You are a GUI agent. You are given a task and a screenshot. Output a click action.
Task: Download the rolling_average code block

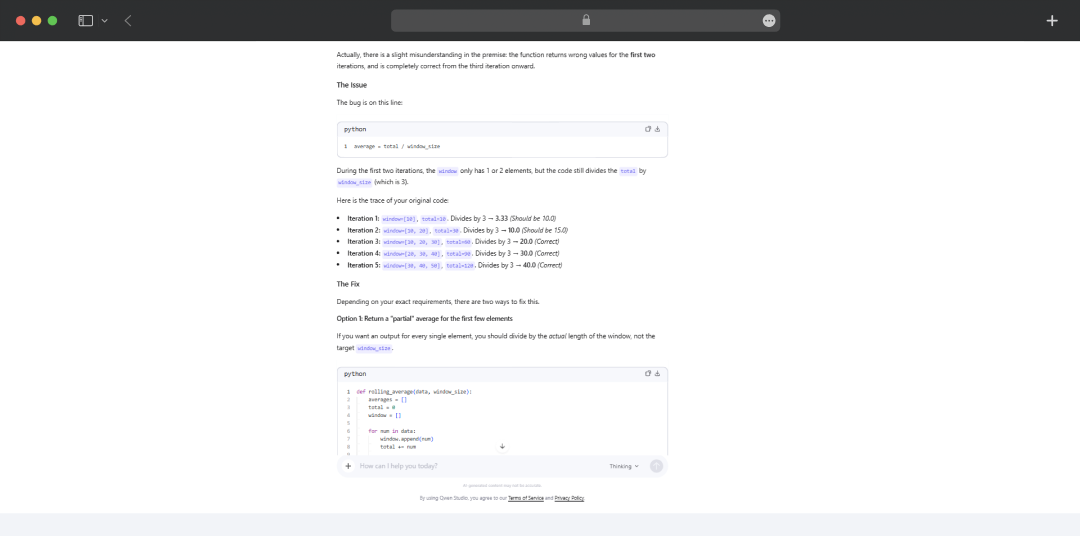tap(657, 373)
